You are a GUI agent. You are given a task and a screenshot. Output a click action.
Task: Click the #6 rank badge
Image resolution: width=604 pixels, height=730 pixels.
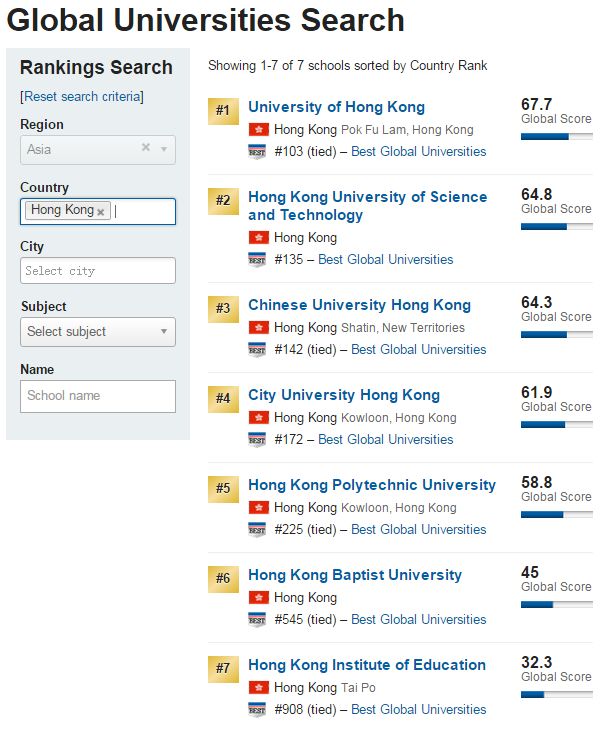coord(223,579)
